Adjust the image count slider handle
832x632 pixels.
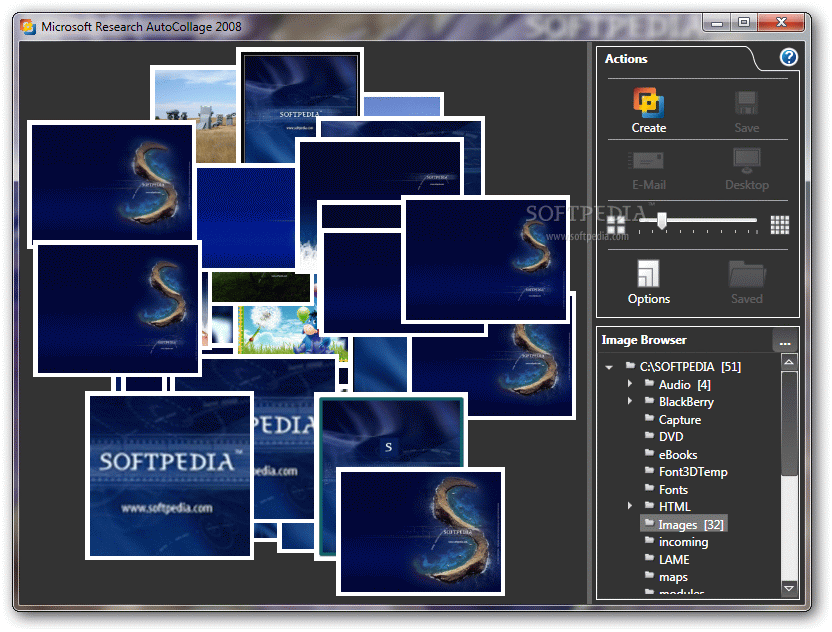coord(662,220)
